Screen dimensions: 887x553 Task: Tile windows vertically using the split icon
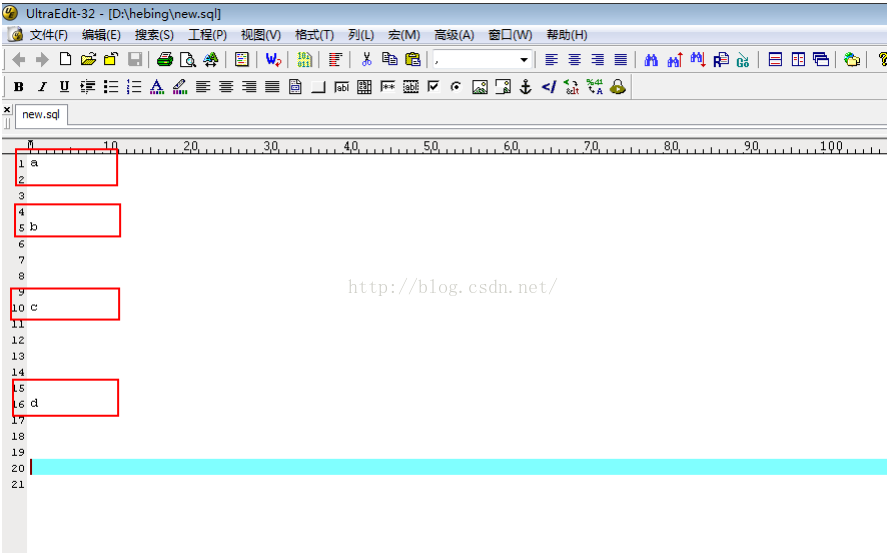(x=798, y=59)
